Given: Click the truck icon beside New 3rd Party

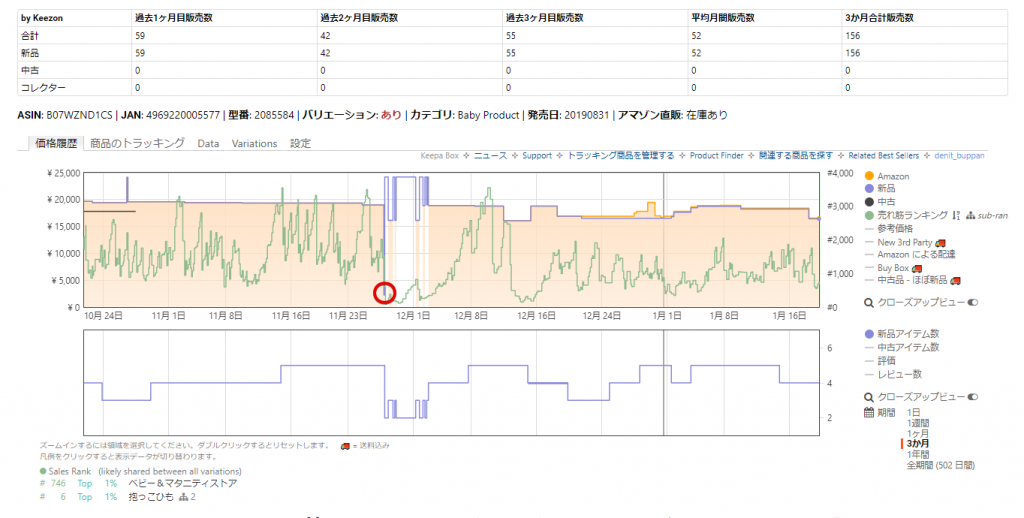Looking at the screenshot, I should click(x=940, y=242).
